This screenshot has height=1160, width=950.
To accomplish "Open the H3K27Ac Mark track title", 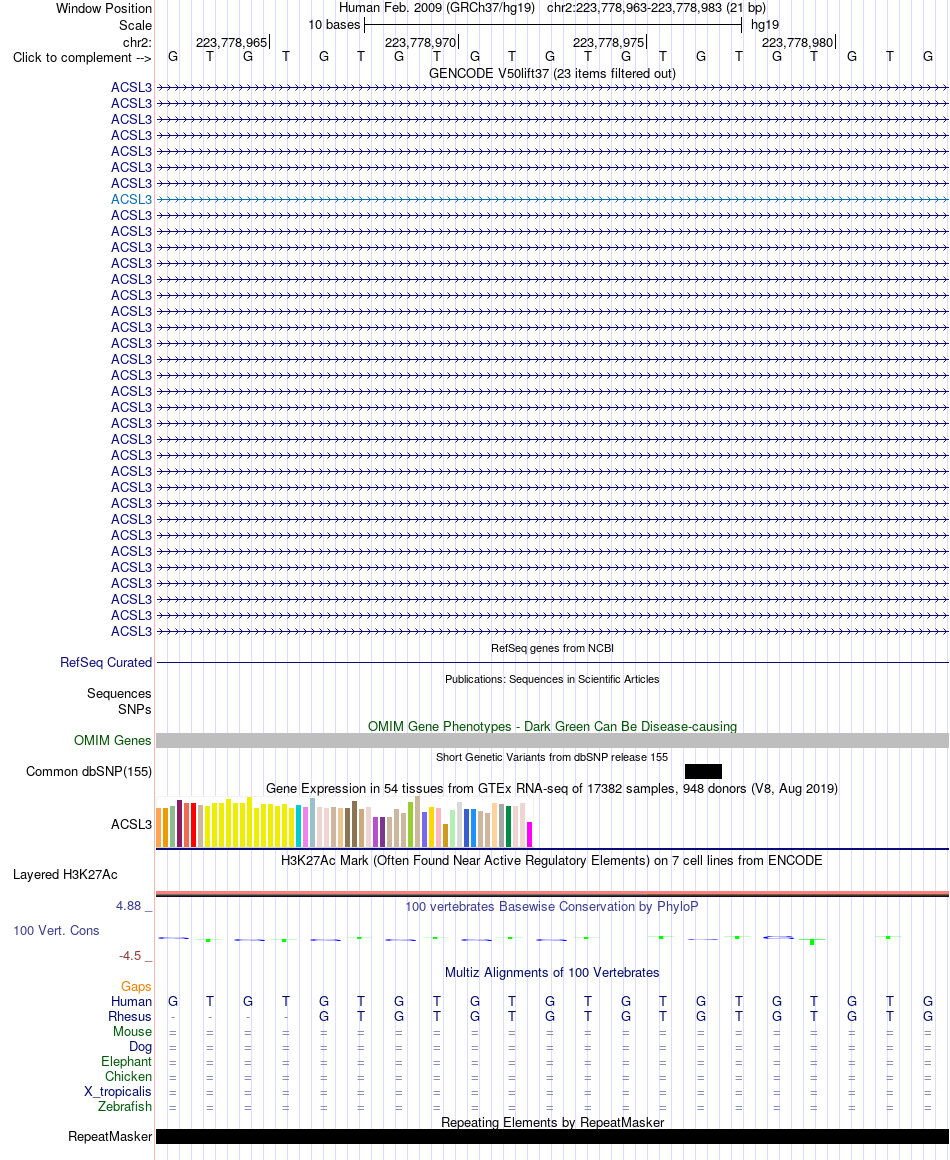I will click(x=552, y=860).
